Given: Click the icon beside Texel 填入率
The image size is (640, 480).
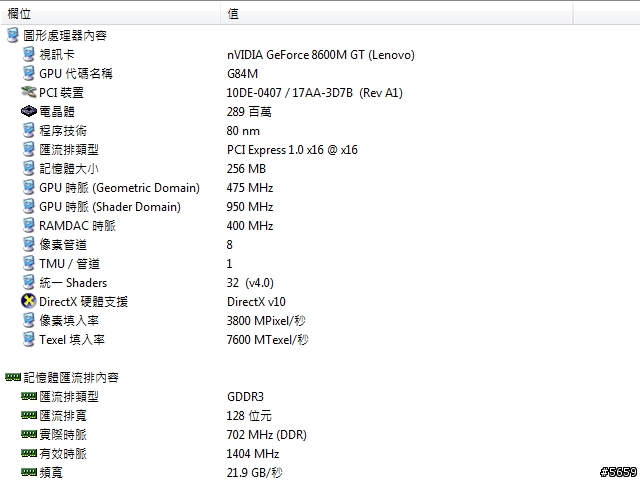Looking at the screenshot, I should coord(29,339).
